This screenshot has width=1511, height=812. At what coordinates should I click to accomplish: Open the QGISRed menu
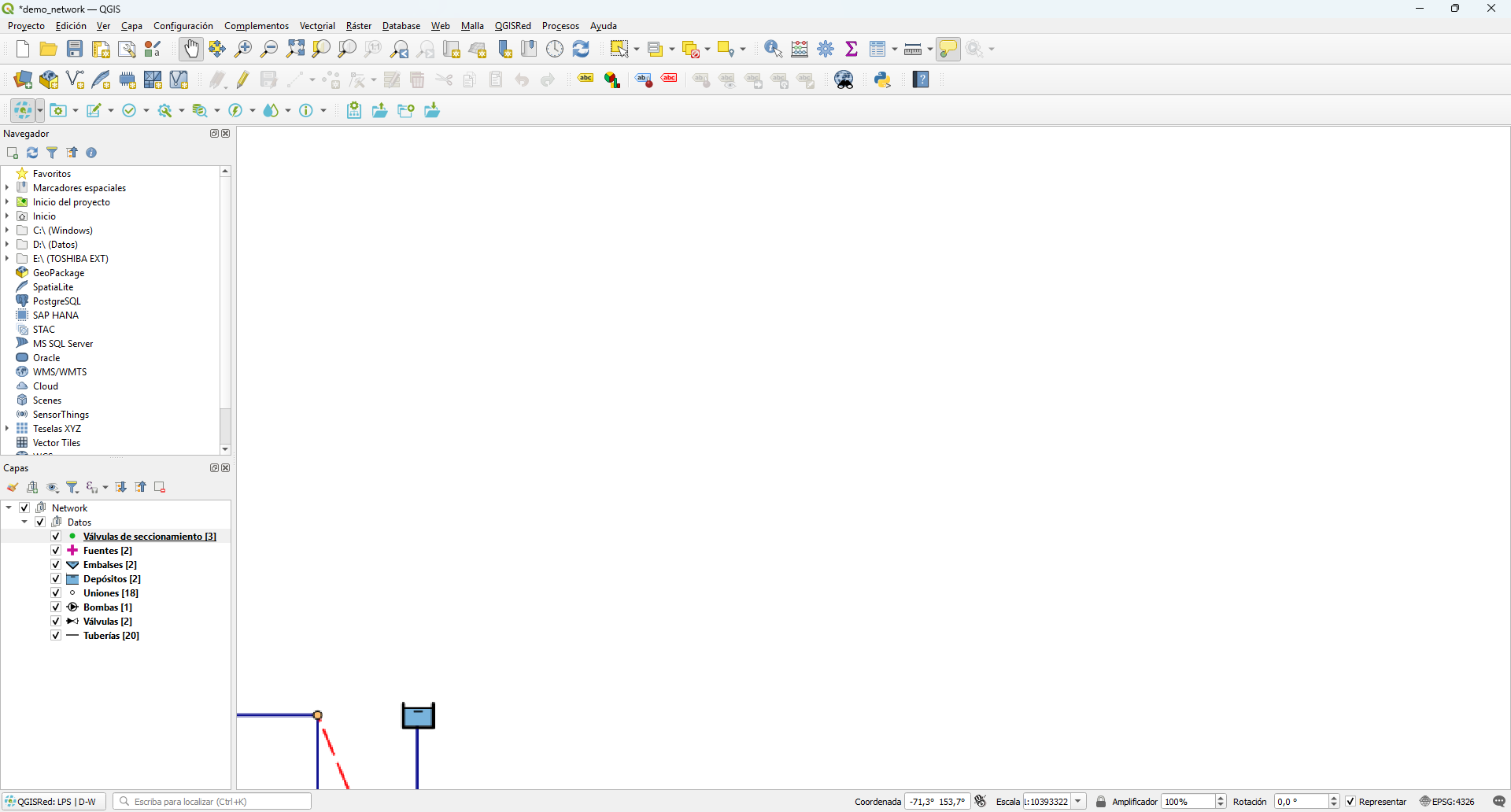[513, 26]
